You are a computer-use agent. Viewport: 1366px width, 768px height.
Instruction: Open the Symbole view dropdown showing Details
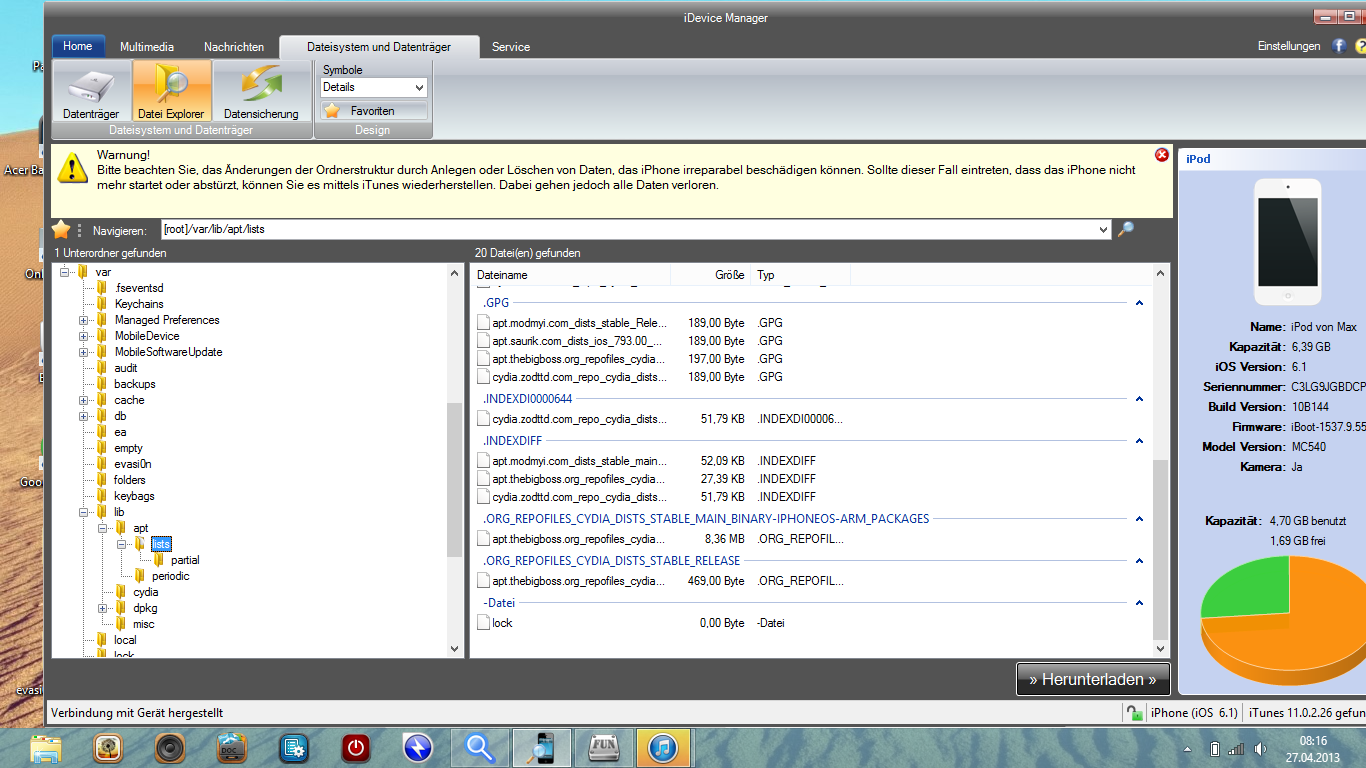point(374,87)
